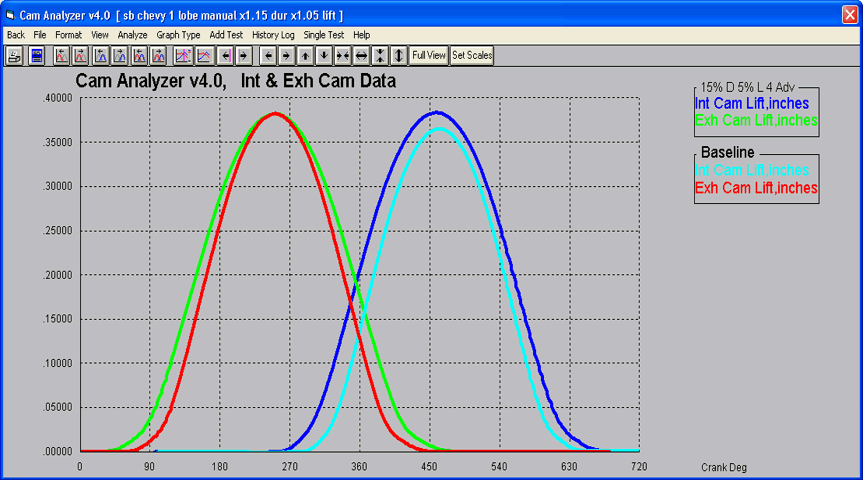
Task: Shift both red and blue curves left
Action: [140, 56]
